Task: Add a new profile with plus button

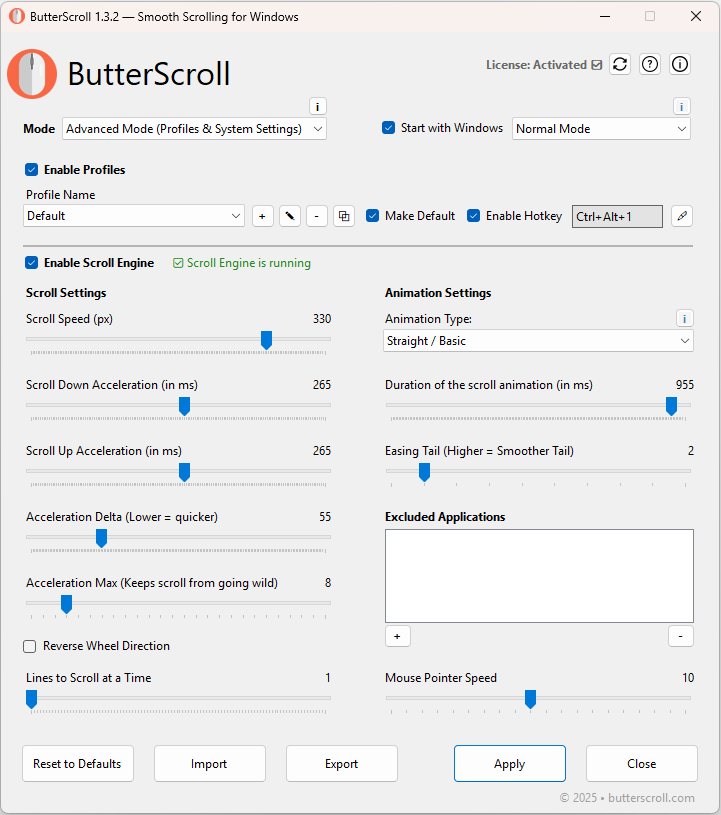Action: pos(263,216)
